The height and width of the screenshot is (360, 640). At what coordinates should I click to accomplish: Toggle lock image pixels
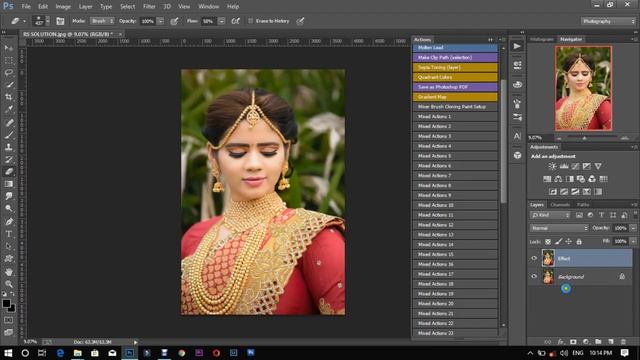(x=558, y=242)
